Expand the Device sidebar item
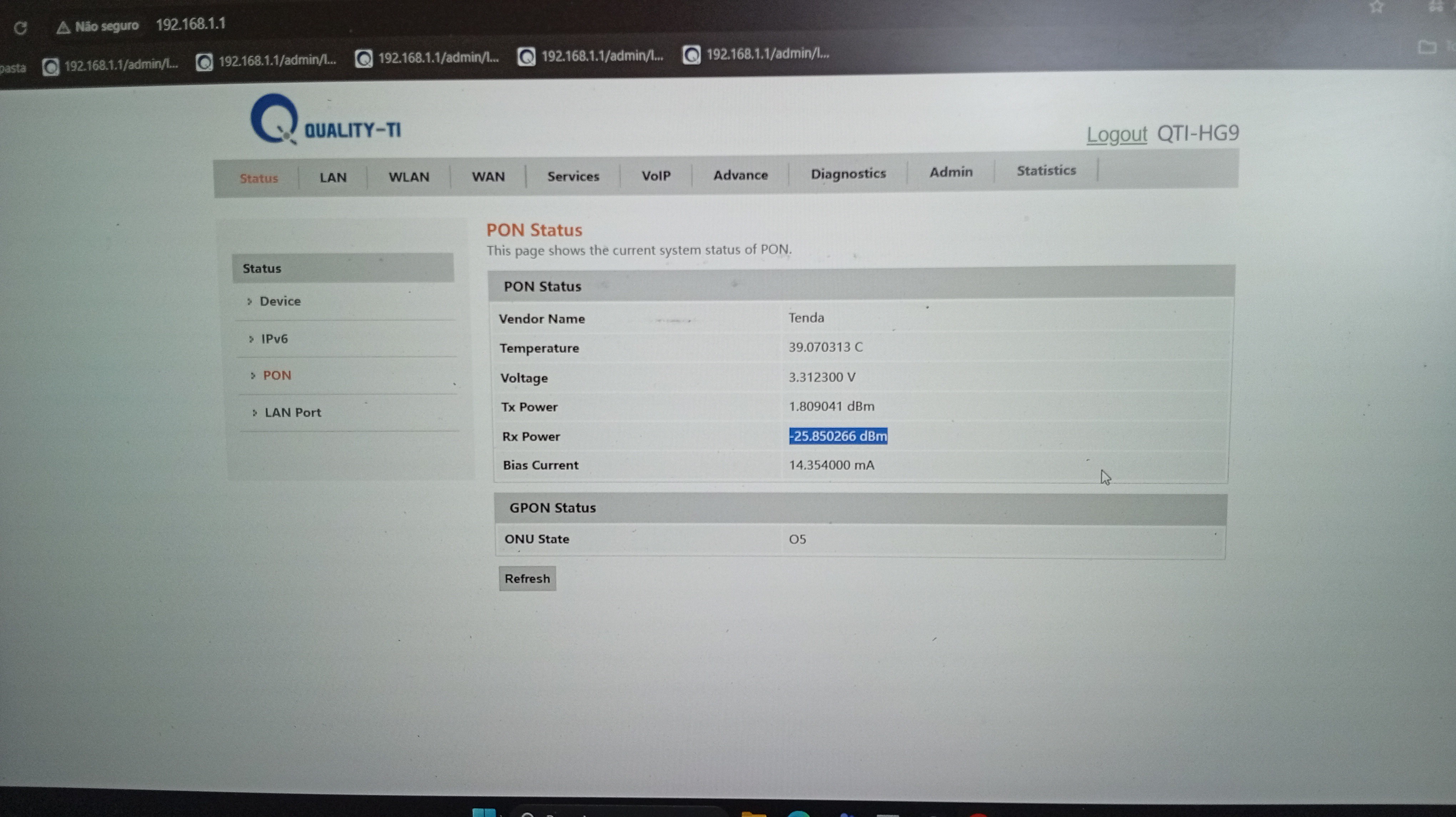The height and width of the screenshot is (817, 1456). click(x=280, y=301)
